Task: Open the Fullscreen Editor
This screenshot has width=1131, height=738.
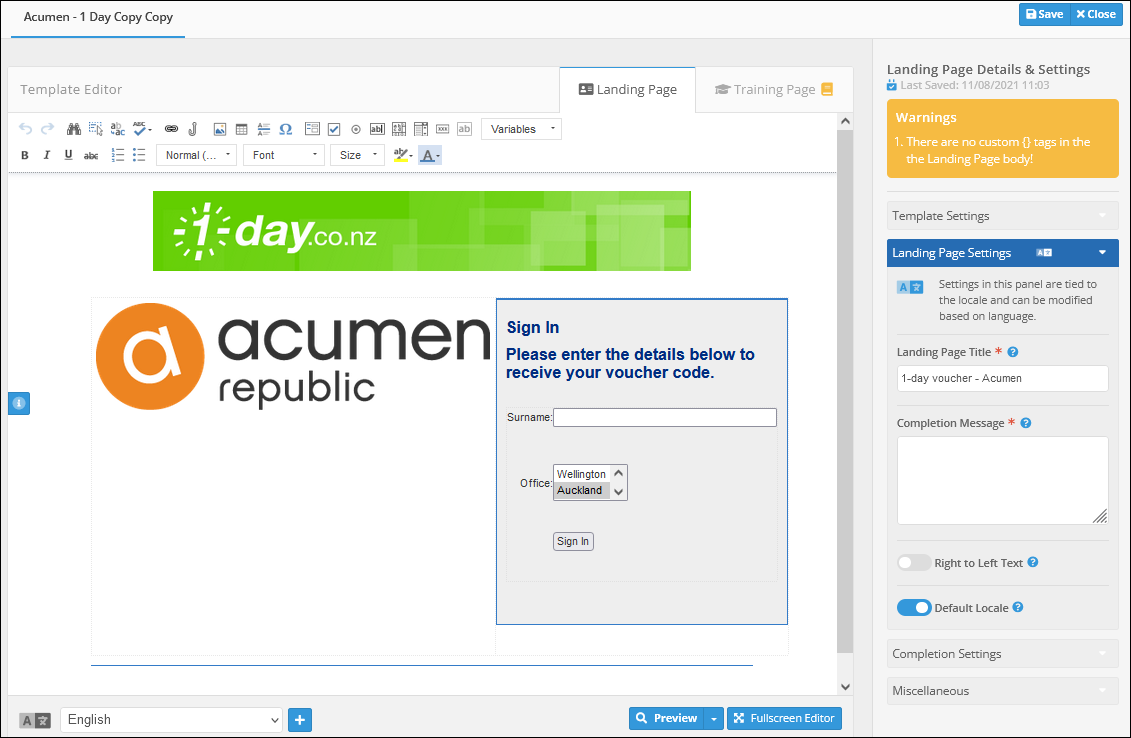Action: [x=784, y=718]
